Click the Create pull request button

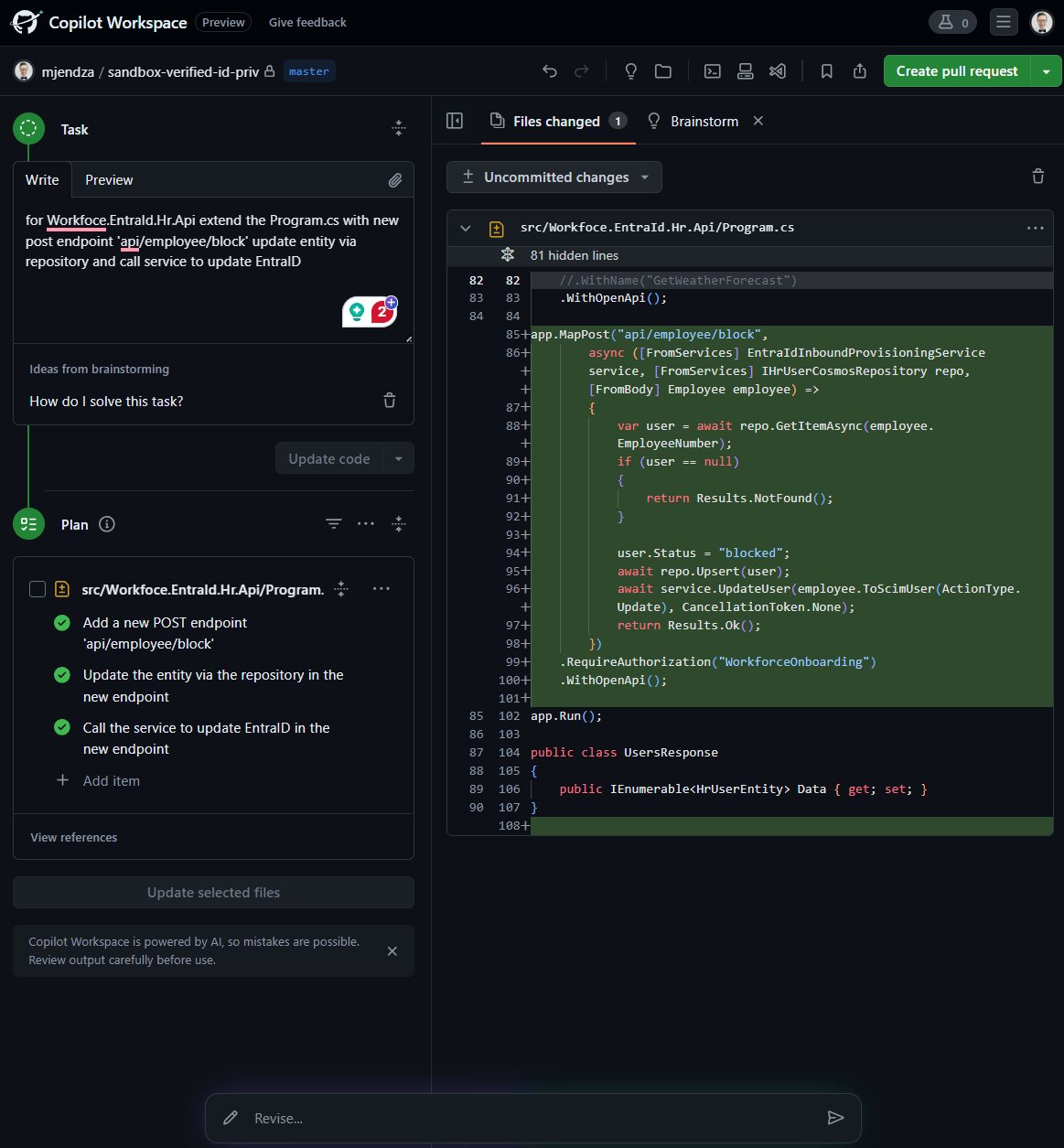956,71
